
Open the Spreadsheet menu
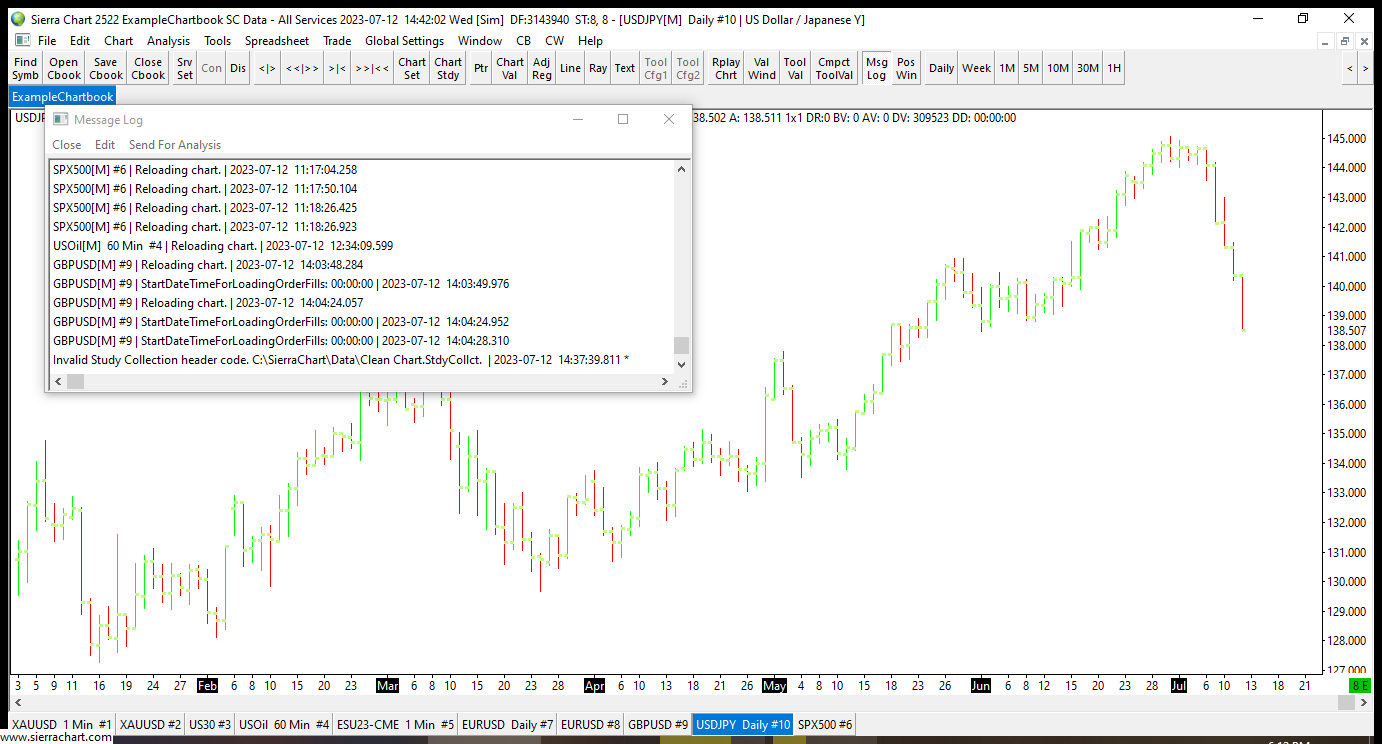click(277, 41)
